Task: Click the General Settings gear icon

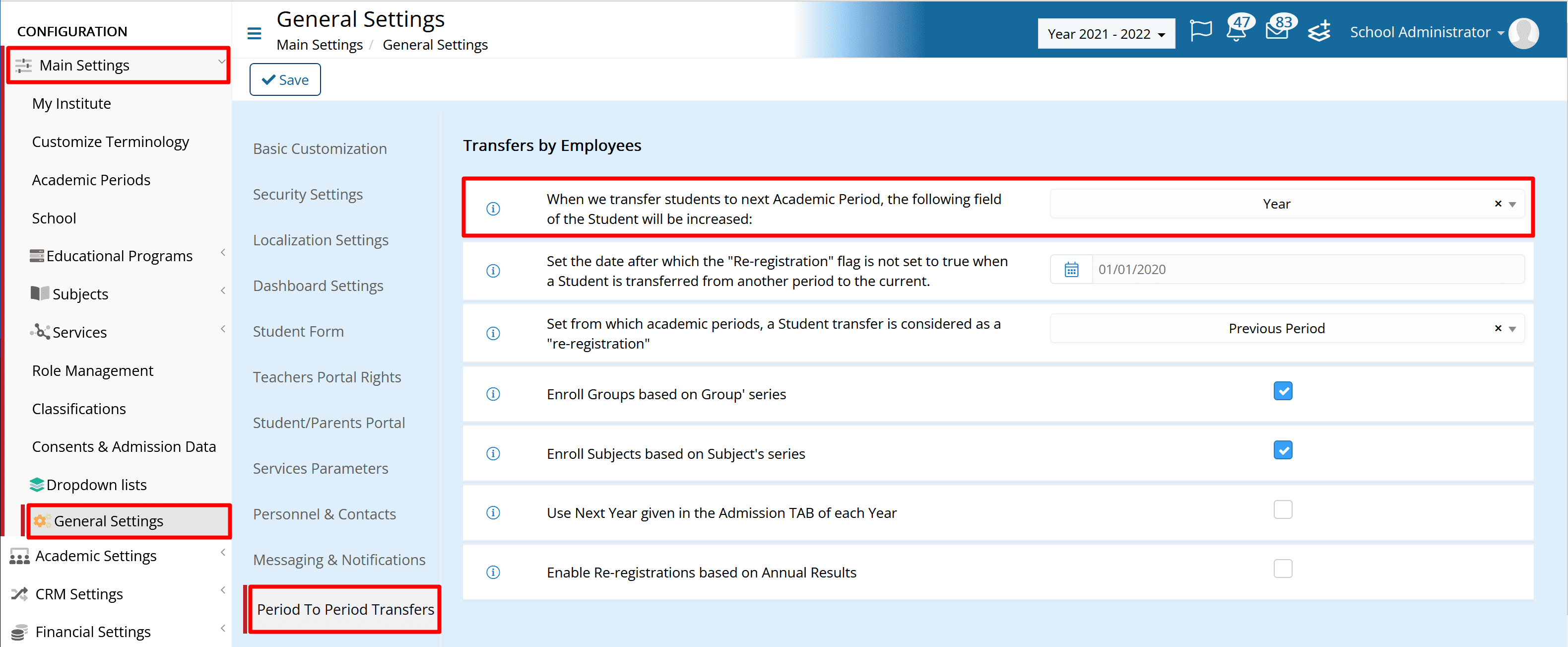Action: (41, 521)
